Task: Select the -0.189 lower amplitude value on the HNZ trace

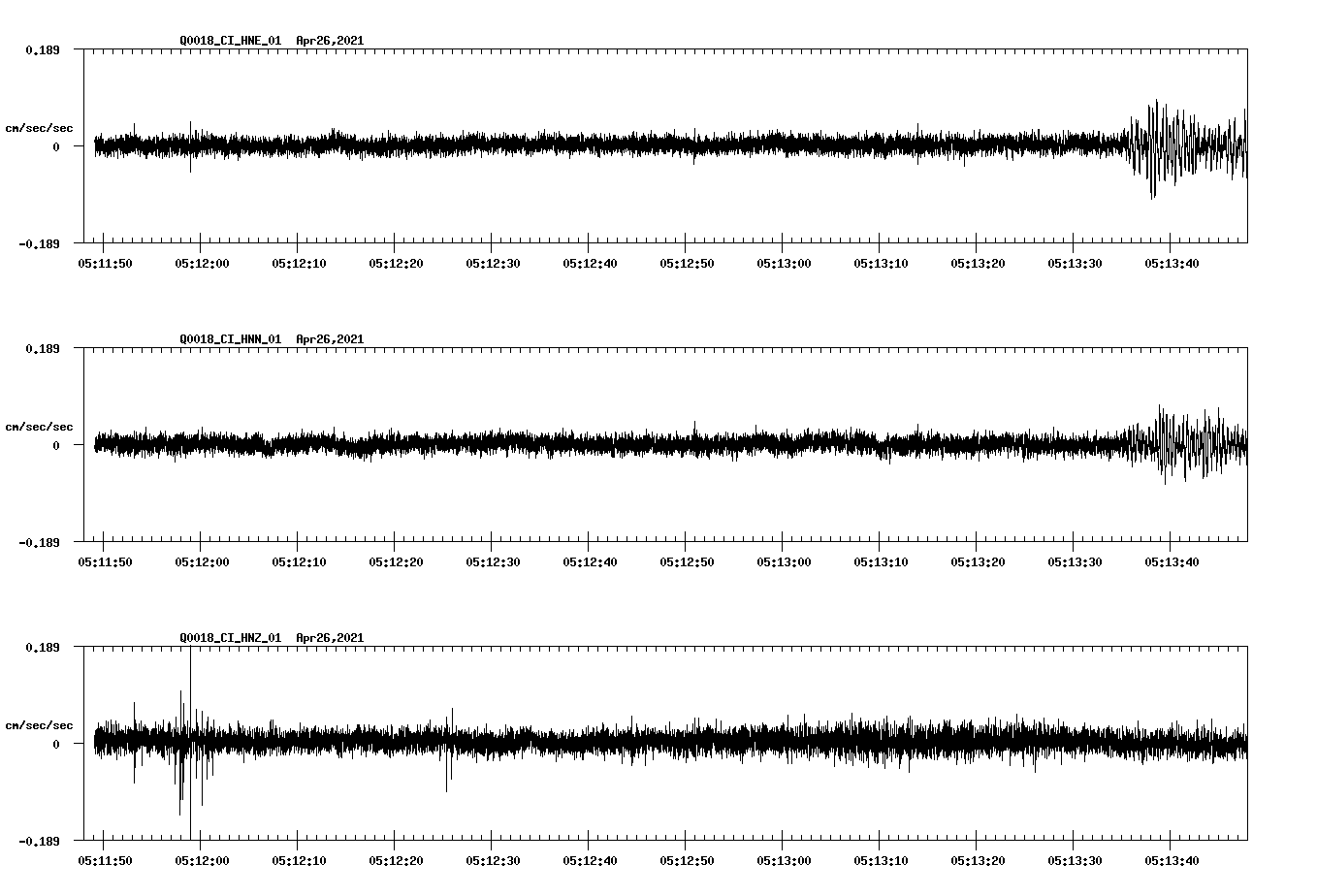Action: click(x=40, y=841)
